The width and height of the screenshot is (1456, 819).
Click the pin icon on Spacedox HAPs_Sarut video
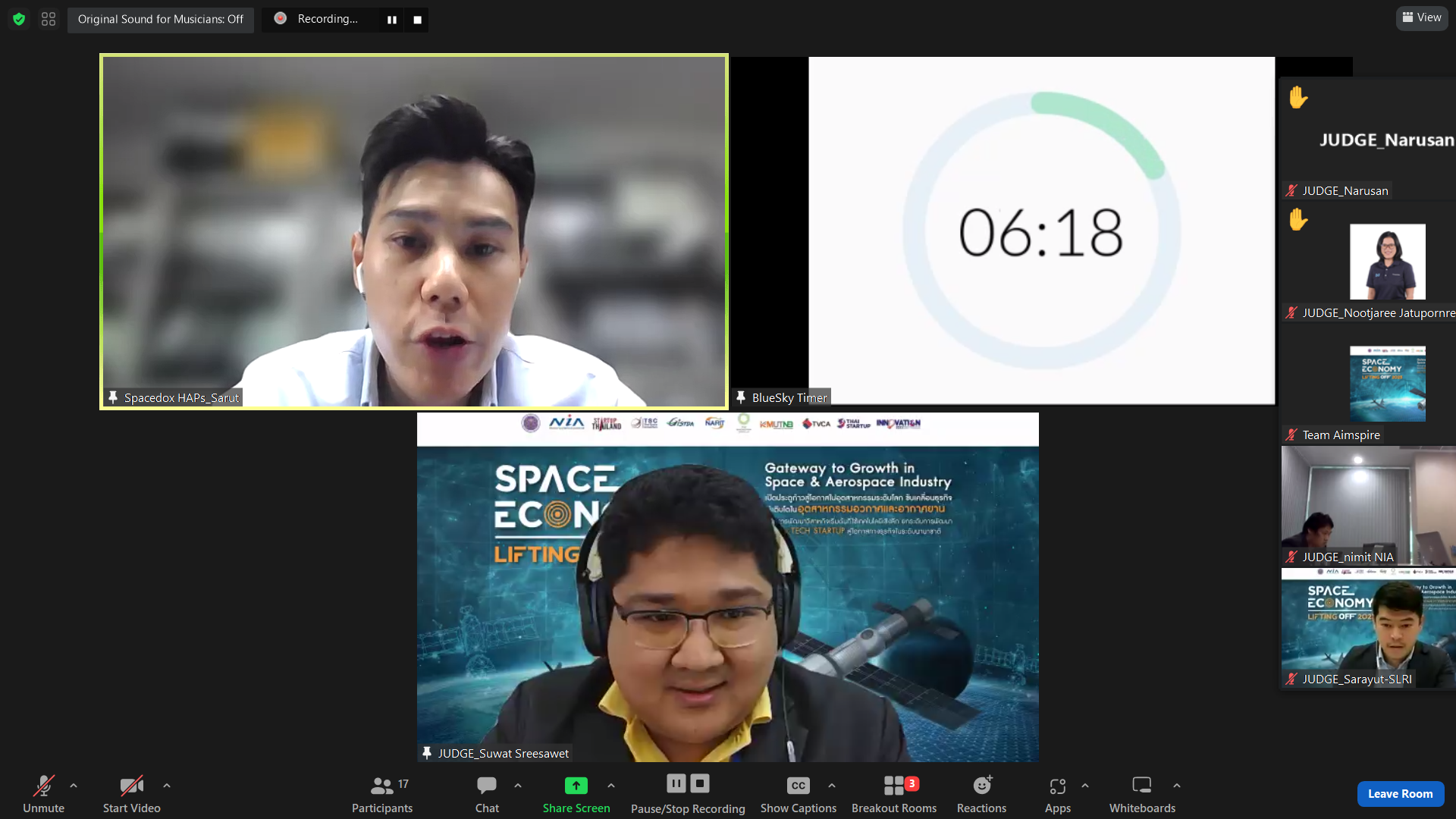(113, 397)
